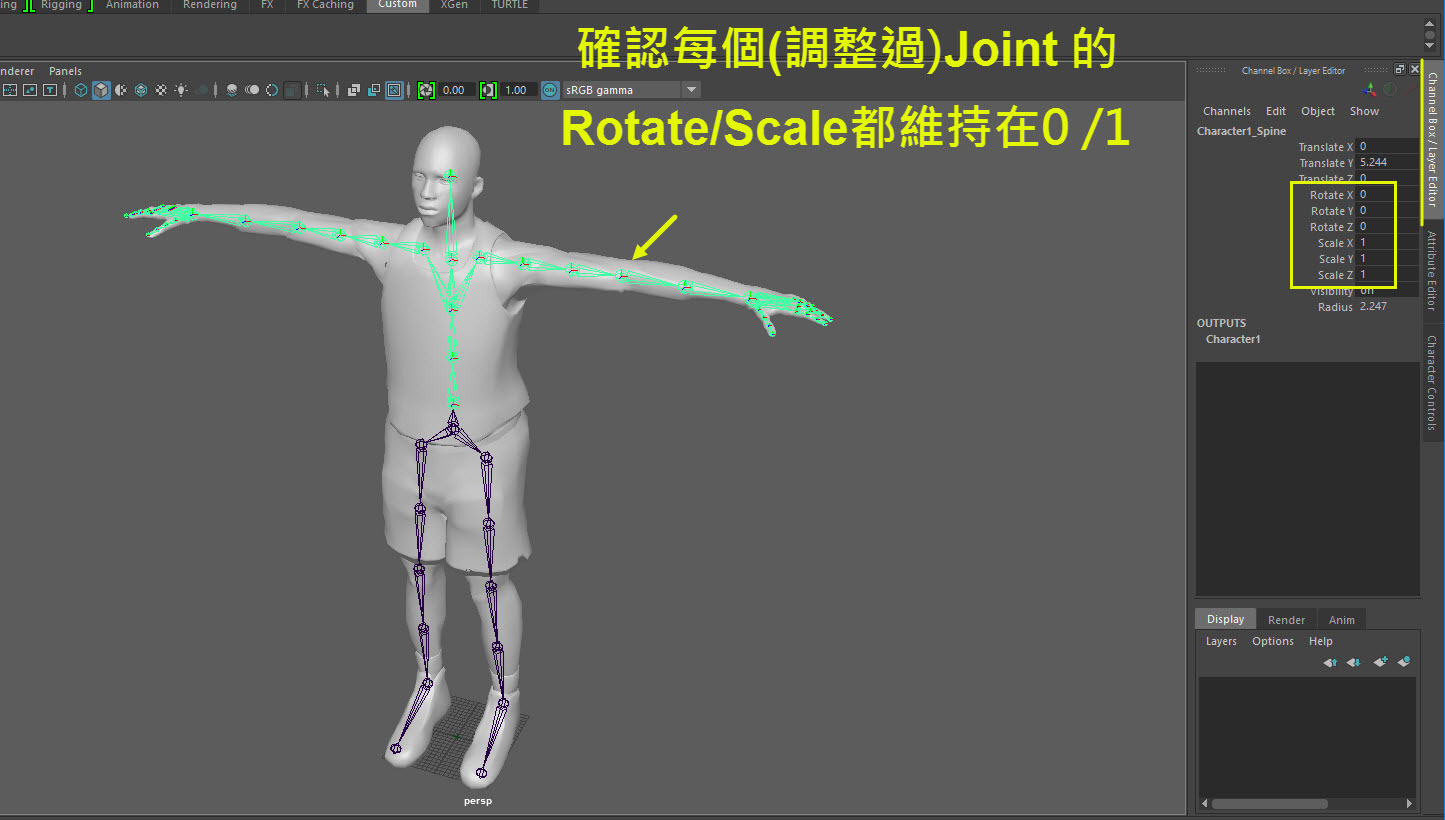Switch to the Rendering shelf tab
This screenshot has height=820, width=1445.
210,5
